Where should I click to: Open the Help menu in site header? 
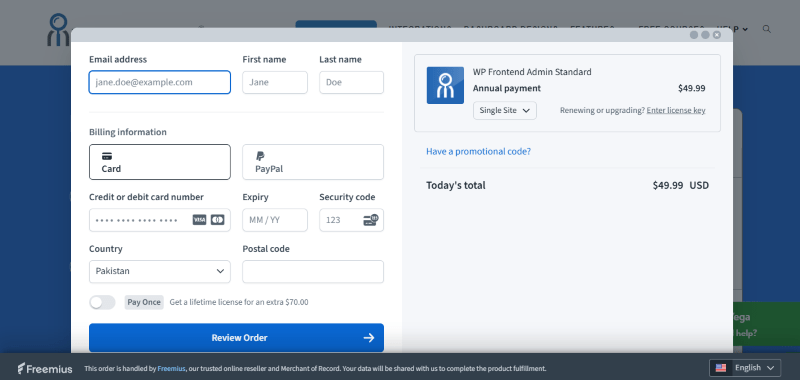[x=733, y=29]
